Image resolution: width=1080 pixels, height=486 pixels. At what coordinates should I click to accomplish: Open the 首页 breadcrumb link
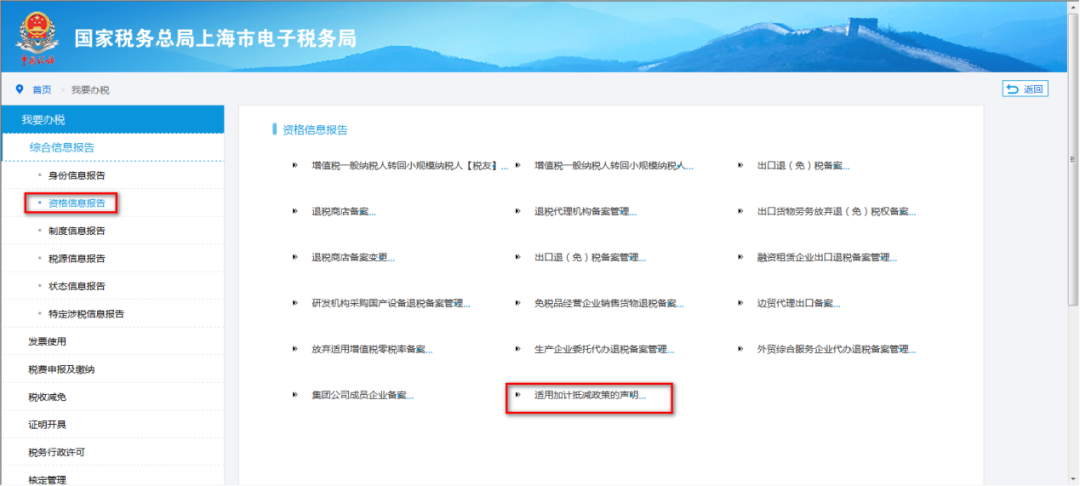[42, 90]
